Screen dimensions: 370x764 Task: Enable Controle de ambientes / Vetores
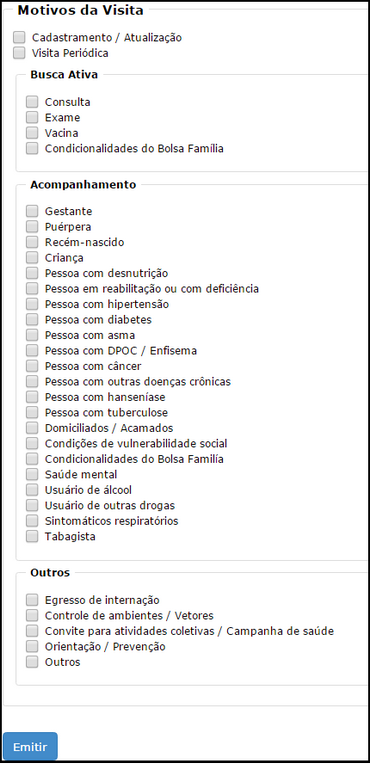pos(32,615)
